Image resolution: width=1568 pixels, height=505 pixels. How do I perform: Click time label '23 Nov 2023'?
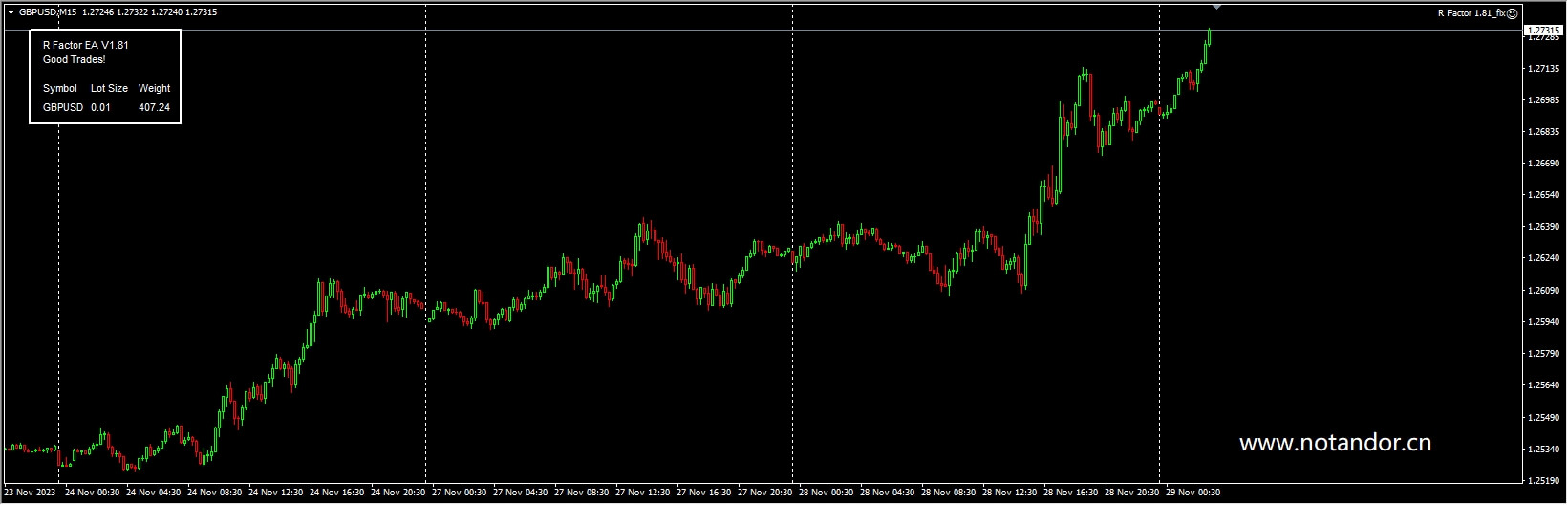[x=30, y=493]
